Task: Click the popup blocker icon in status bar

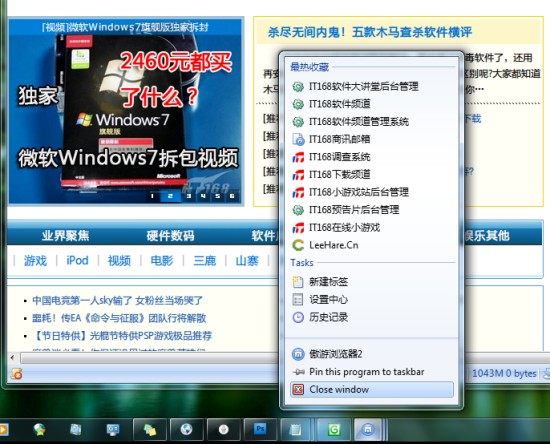Action: pos(16,374)
